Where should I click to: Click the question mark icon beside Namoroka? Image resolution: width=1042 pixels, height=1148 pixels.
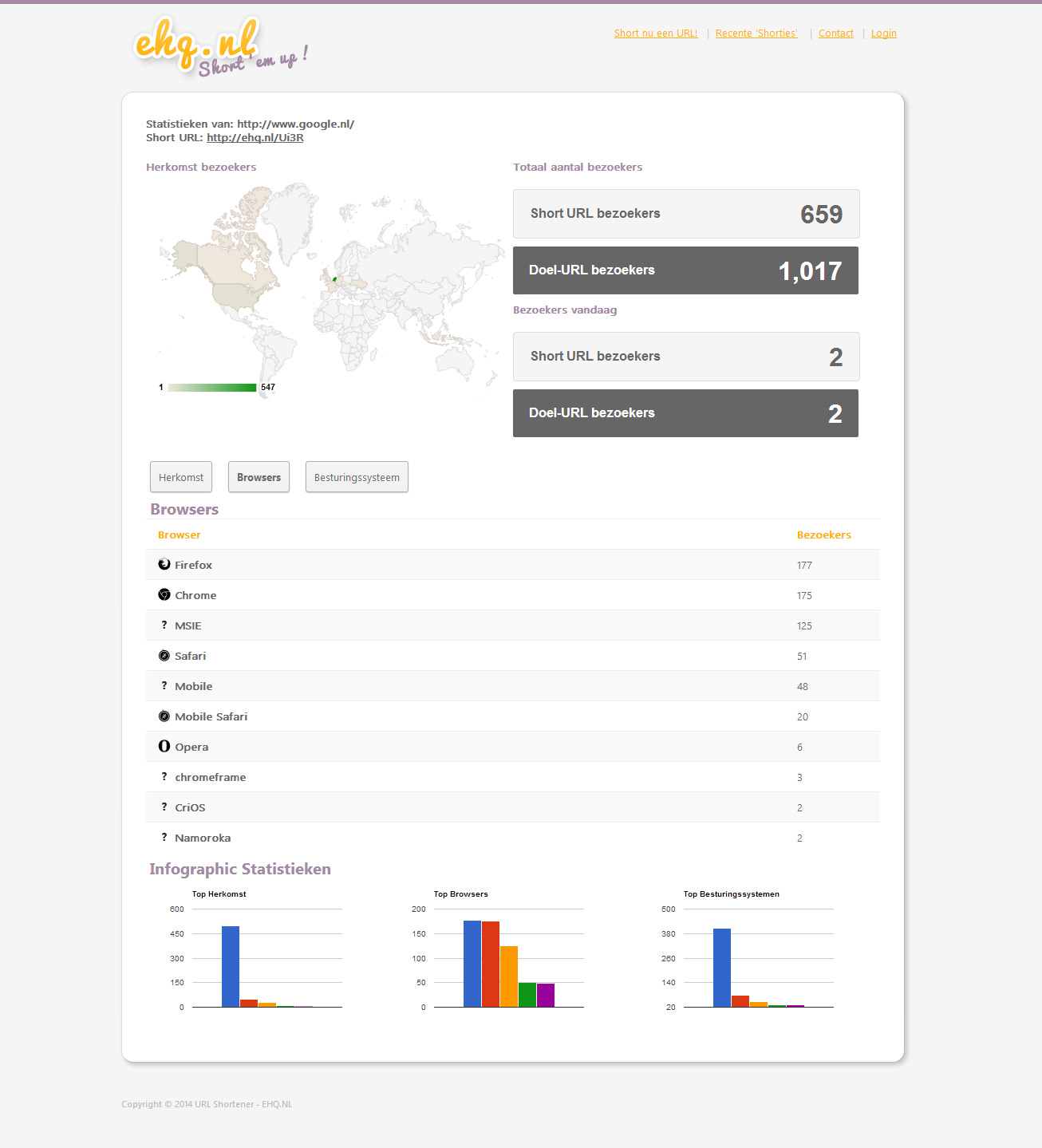click(x=164, y=837)
